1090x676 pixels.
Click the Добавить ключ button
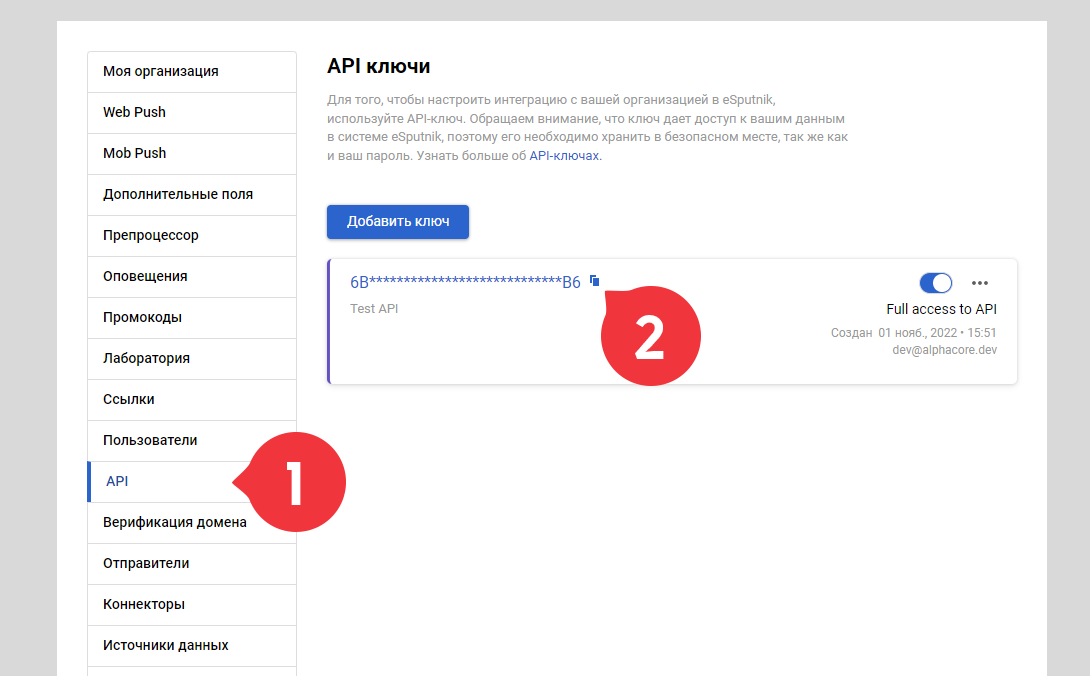[398, 222]
